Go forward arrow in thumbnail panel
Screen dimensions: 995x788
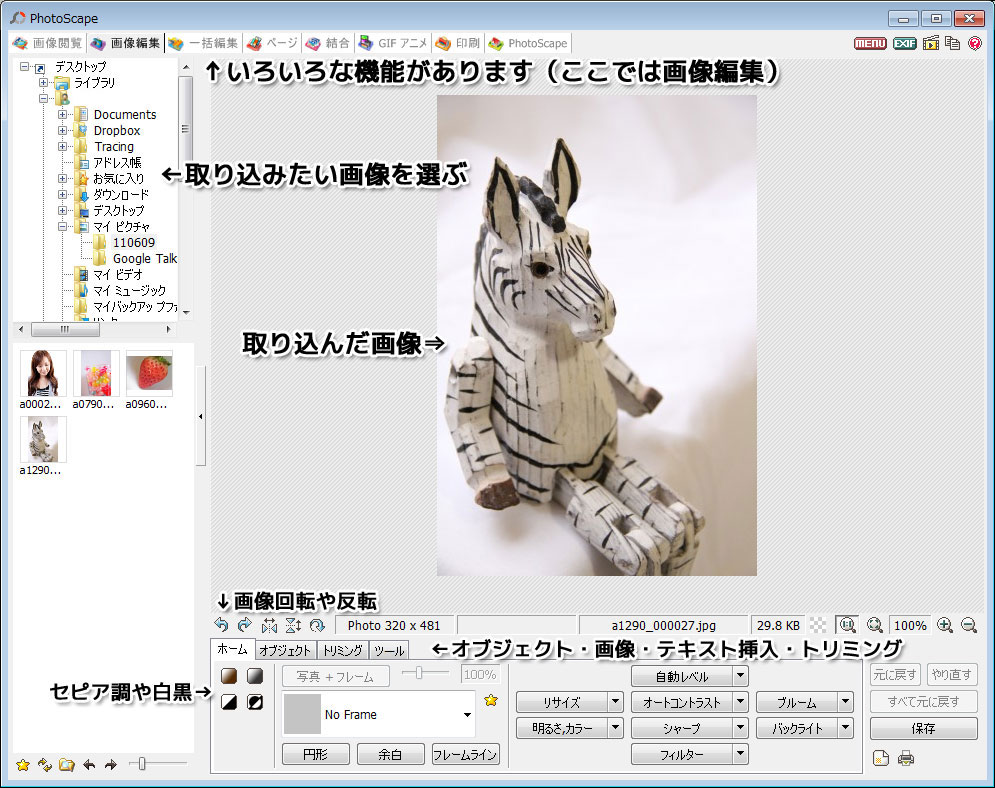pos(111,765)
